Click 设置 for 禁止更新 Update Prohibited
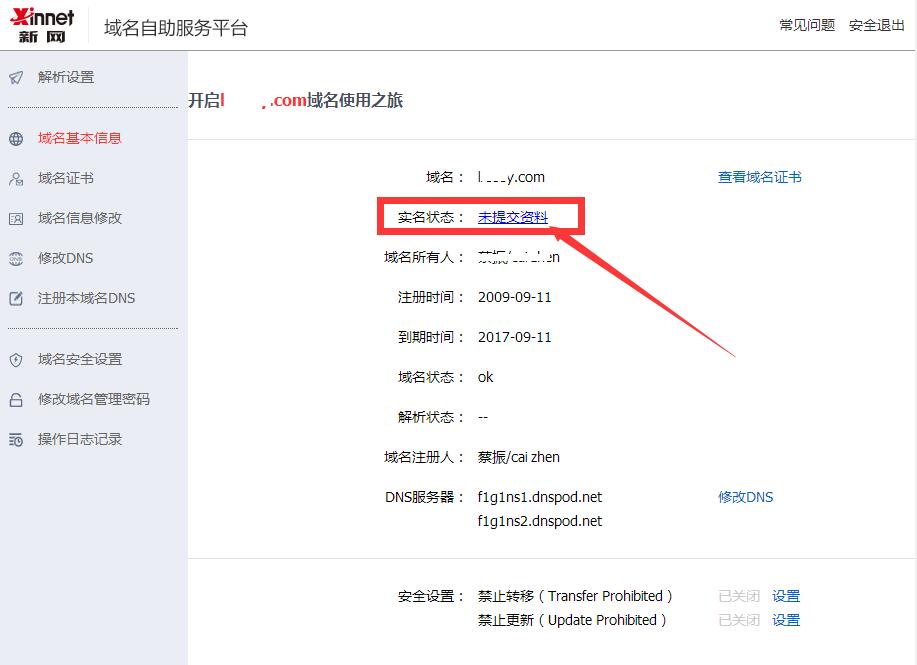Image resolution: width=917 pixels, height=665 pixels. click(x=786, y=620)
